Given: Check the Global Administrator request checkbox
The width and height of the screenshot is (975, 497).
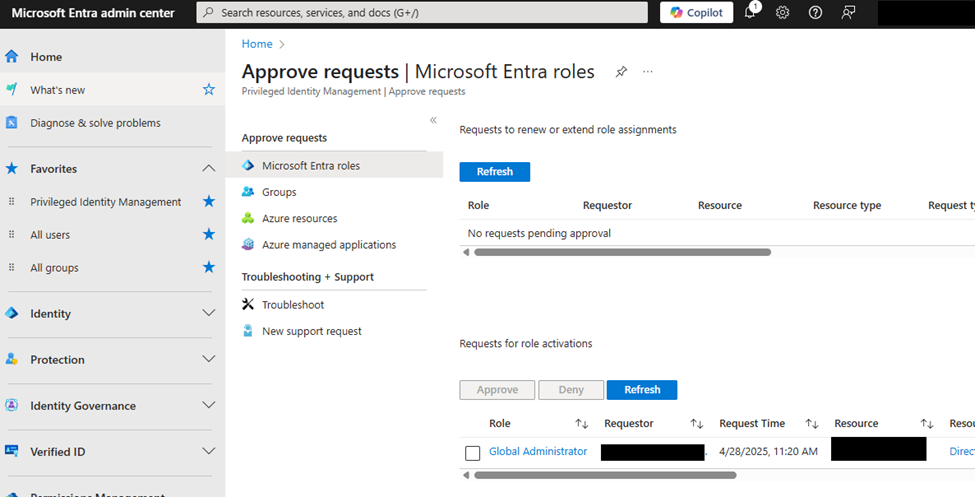Looking at the screenshot, I should click(x=473, y=453).
